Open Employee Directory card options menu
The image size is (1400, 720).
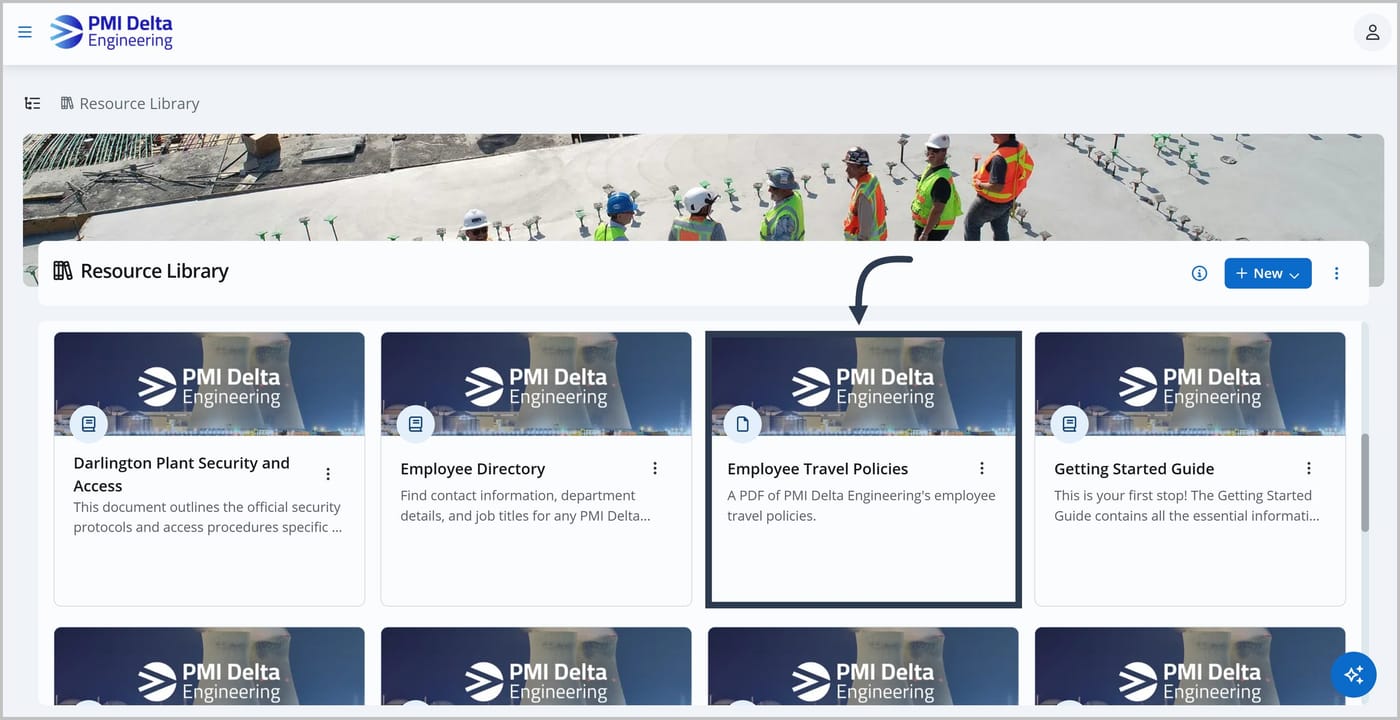coord(655,468)
